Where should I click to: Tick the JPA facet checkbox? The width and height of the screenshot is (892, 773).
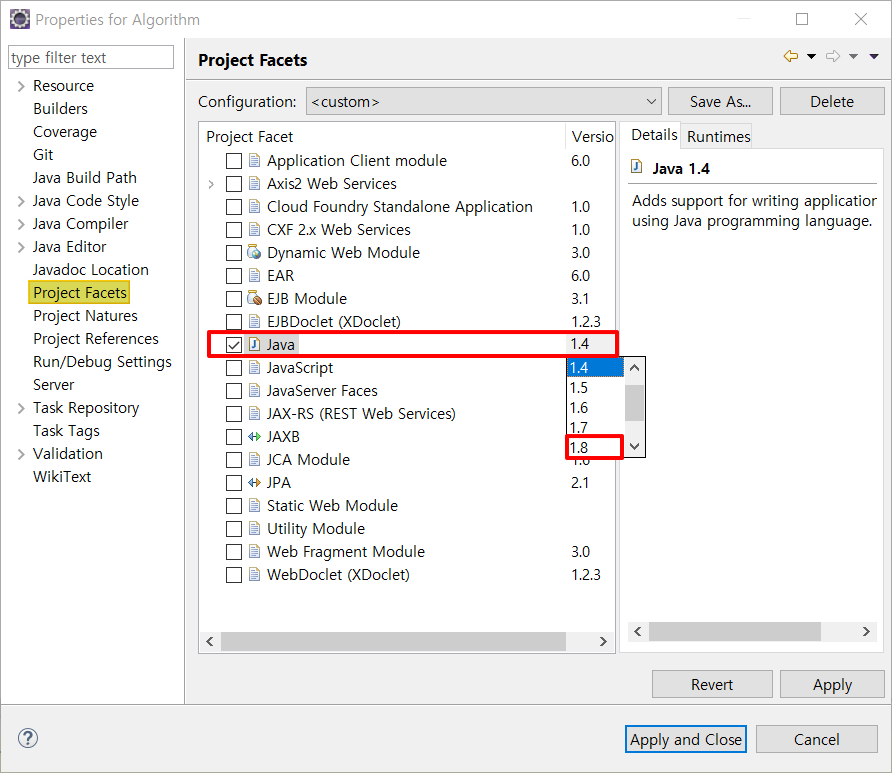tap(234, 483)
